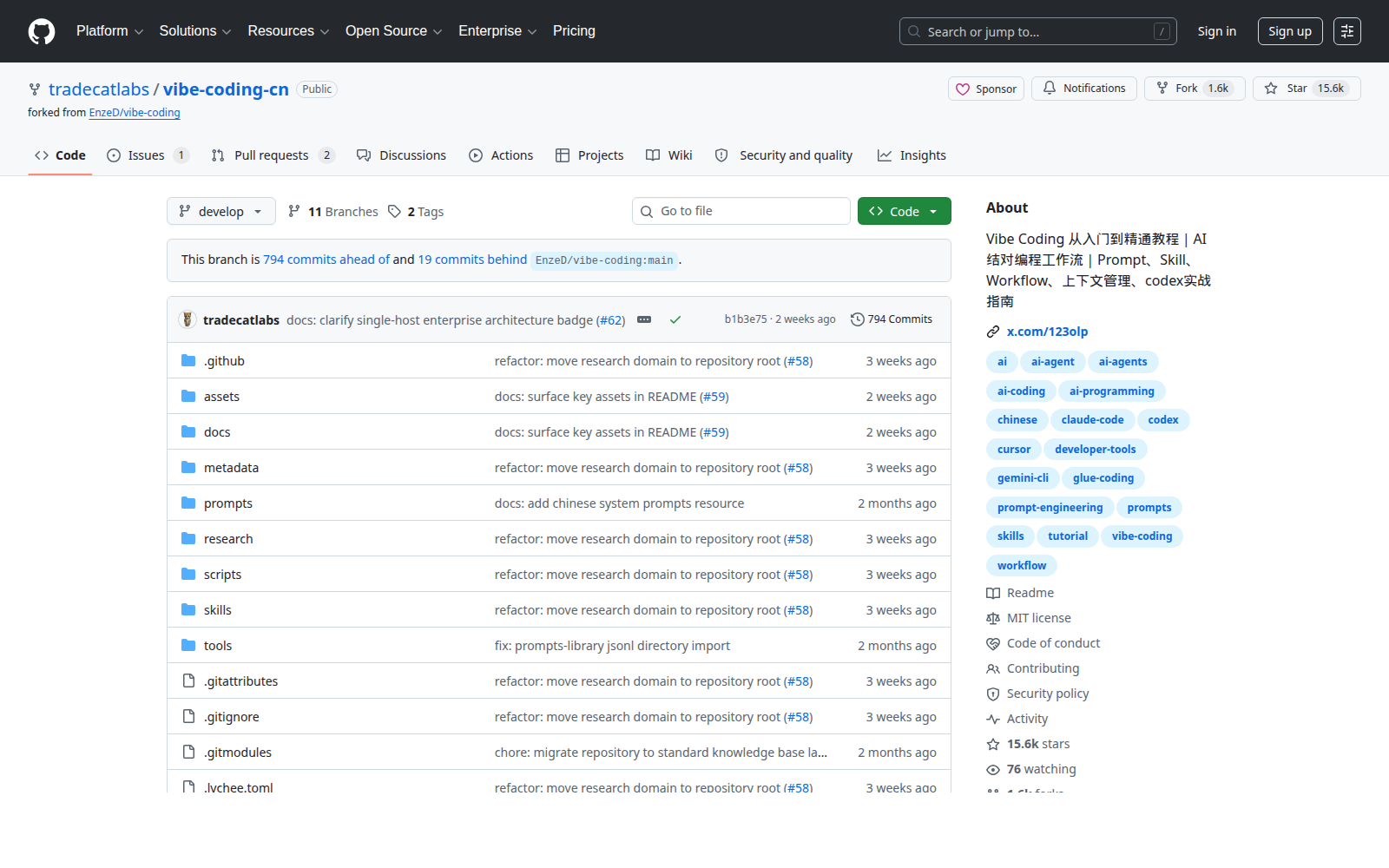Expand the green Code dropdown
The height and width of the screenshot is (868, 1389).
click(x=904, y=211)
